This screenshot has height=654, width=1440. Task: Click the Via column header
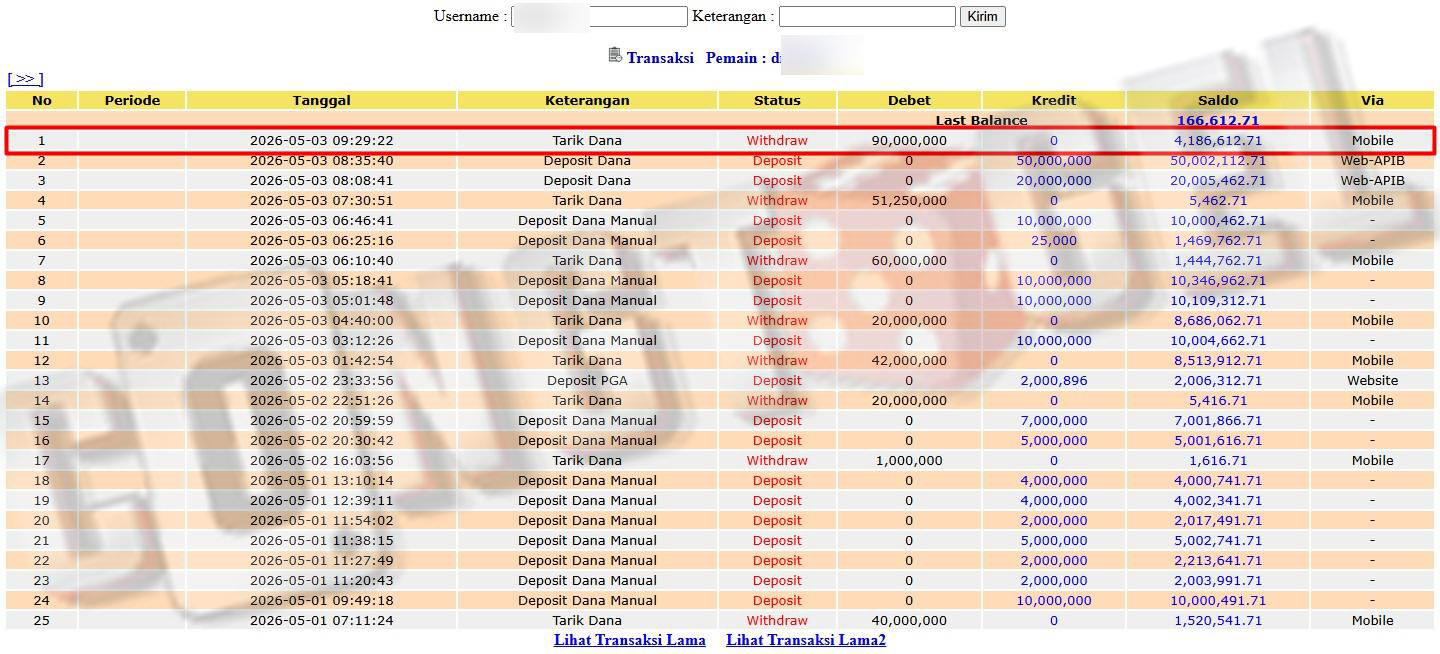1372,100
